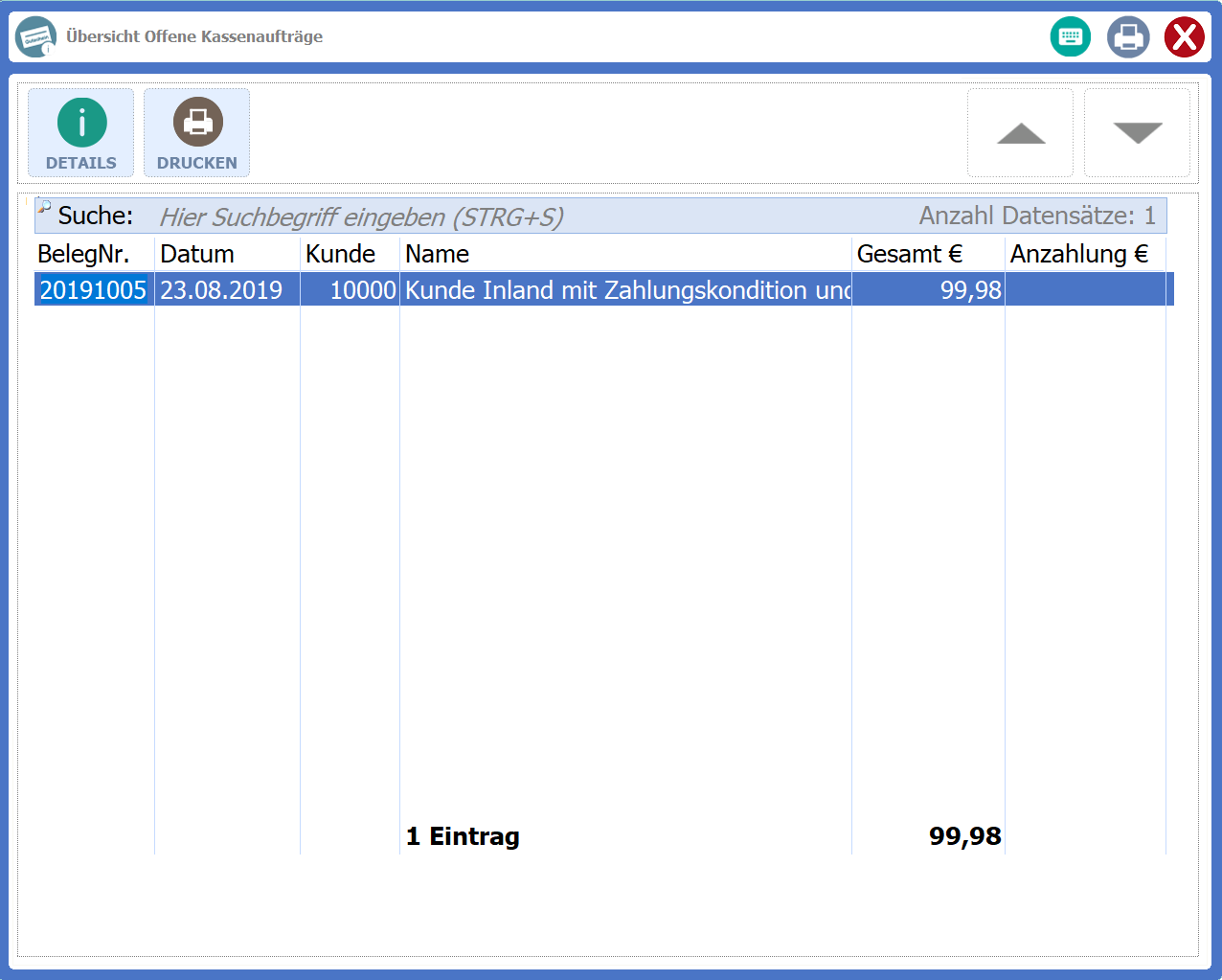The height and width of the screenshot is (980, 1222).
Task: Focus the Suche search input field
Action: pyautogui.click(x=527, y=217)
